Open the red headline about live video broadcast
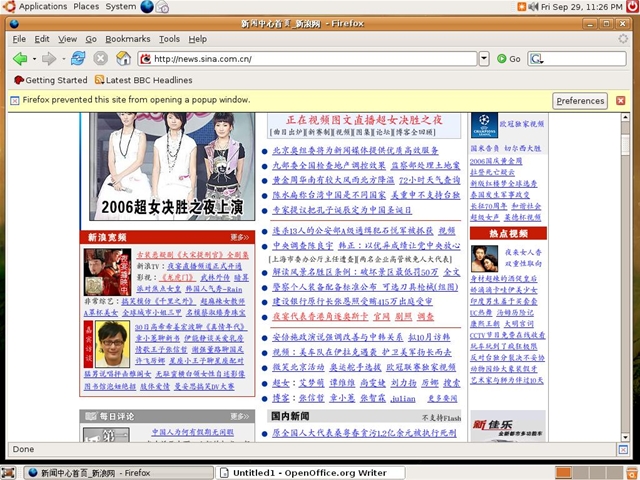640x480 pixels. [364, 120]
